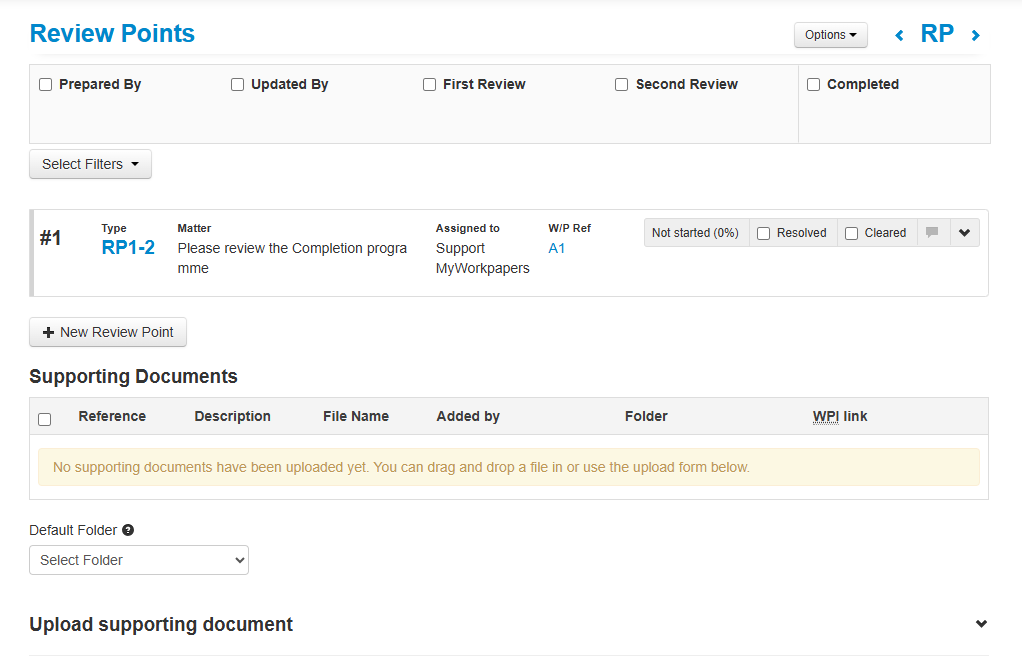Mark the Completed checkbox
This screenshot has height=663, width=1022.
[x=814, y=85]
